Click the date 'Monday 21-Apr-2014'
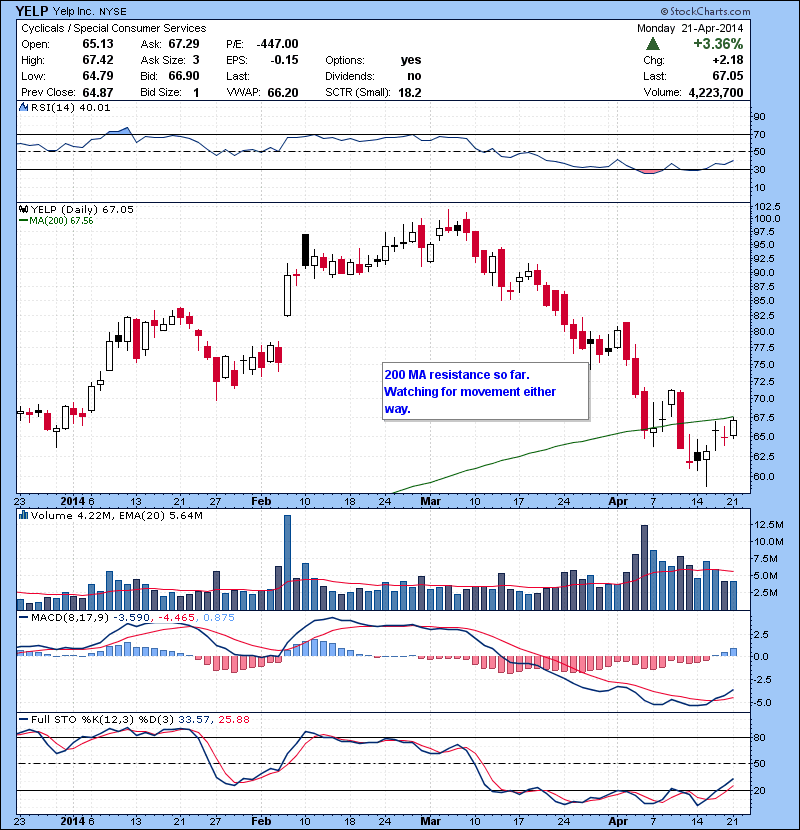Screen dimensions: 800x830 pyautogui.click(x=690, y=28)
